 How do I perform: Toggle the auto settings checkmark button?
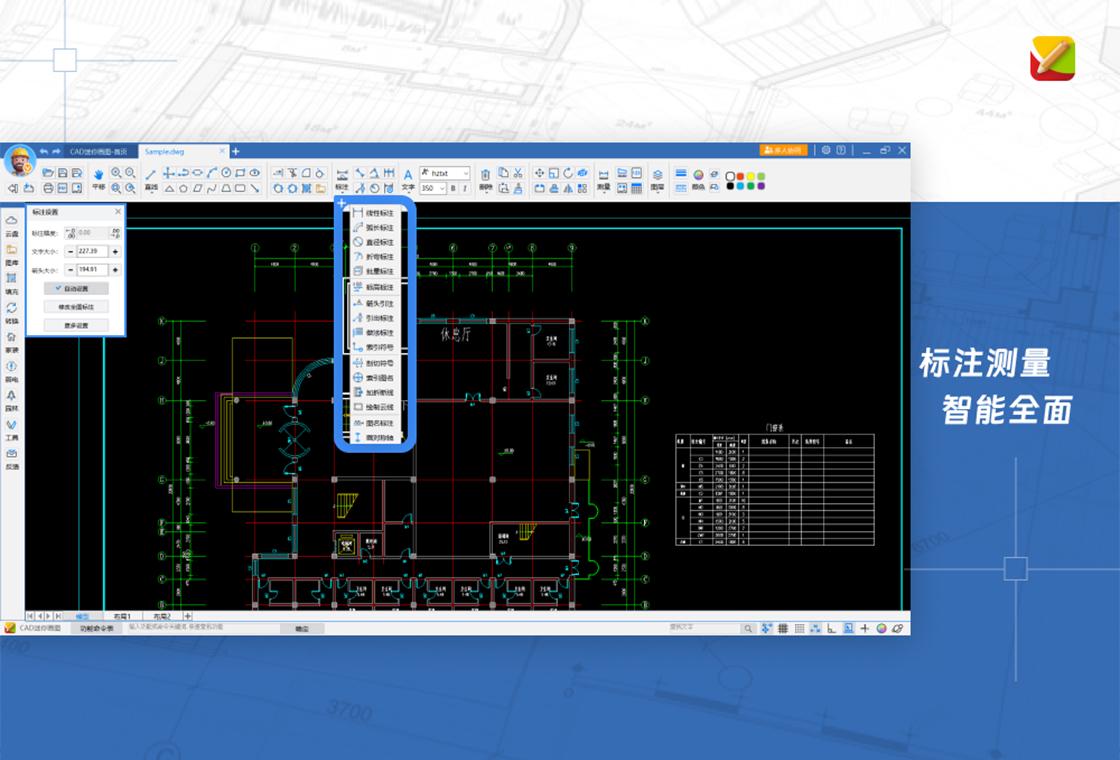click(x=76, y=289)
